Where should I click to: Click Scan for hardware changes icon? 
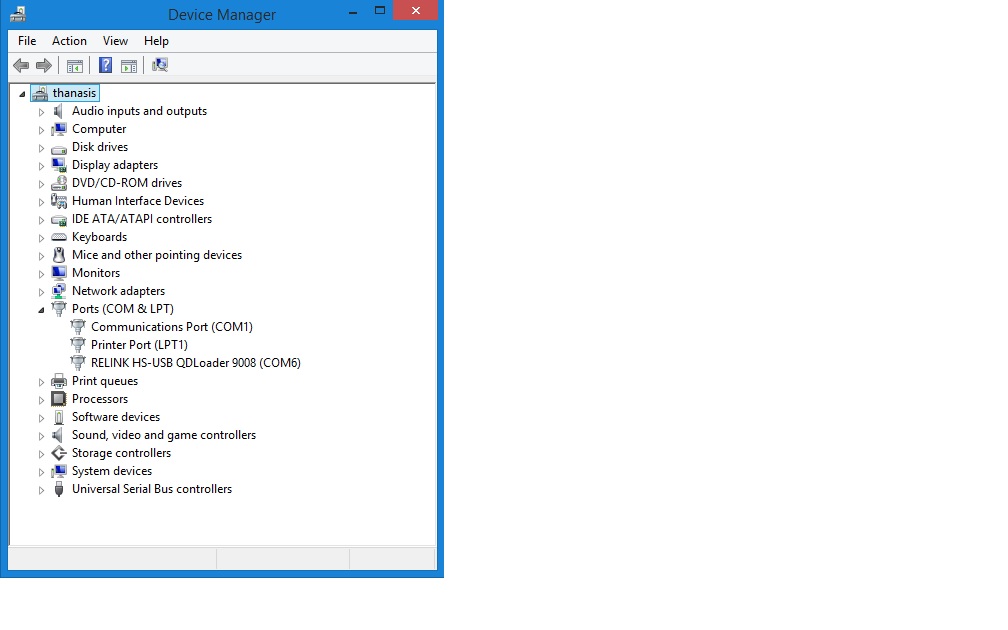point(160,66)
